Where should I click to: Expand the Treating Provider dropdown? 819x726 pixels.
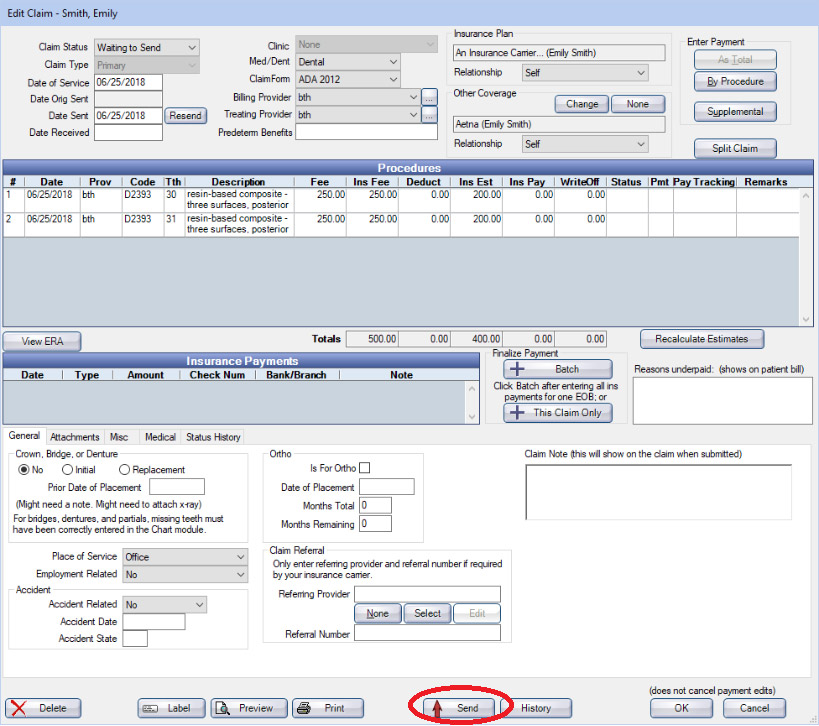click(x=413, y=115)
